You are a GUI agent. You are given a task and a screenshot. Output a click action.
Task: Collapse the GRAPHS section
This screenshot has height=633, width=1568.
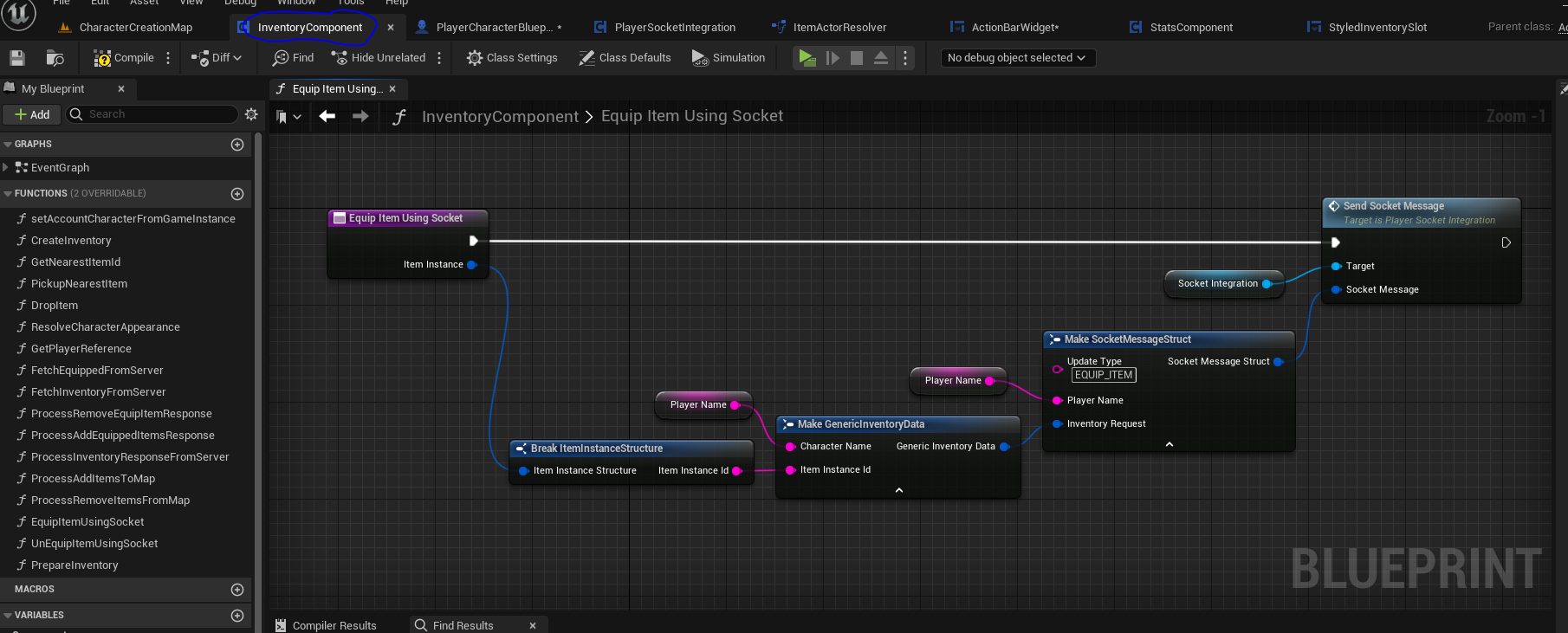tap(8, 144)
